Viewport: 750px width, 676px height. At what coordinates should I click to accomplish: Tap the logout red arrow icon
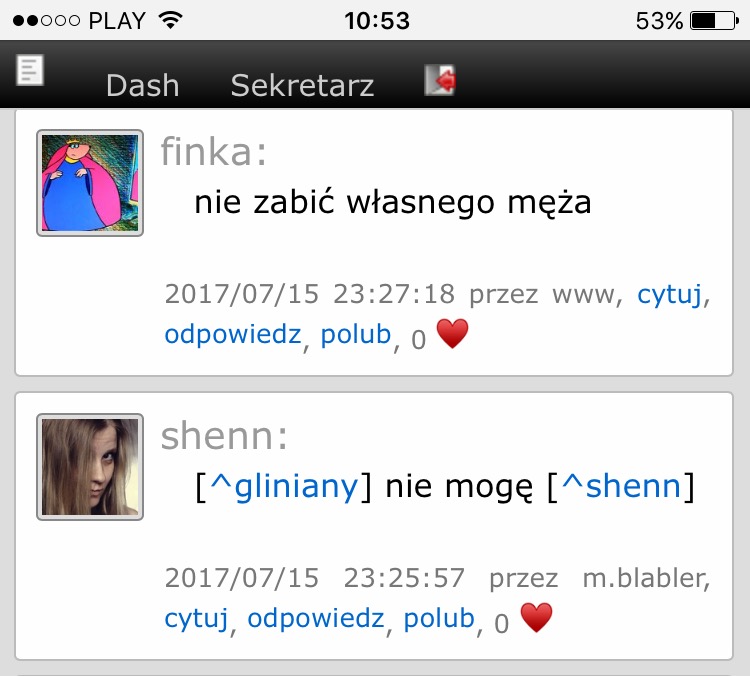click(440, 80)
